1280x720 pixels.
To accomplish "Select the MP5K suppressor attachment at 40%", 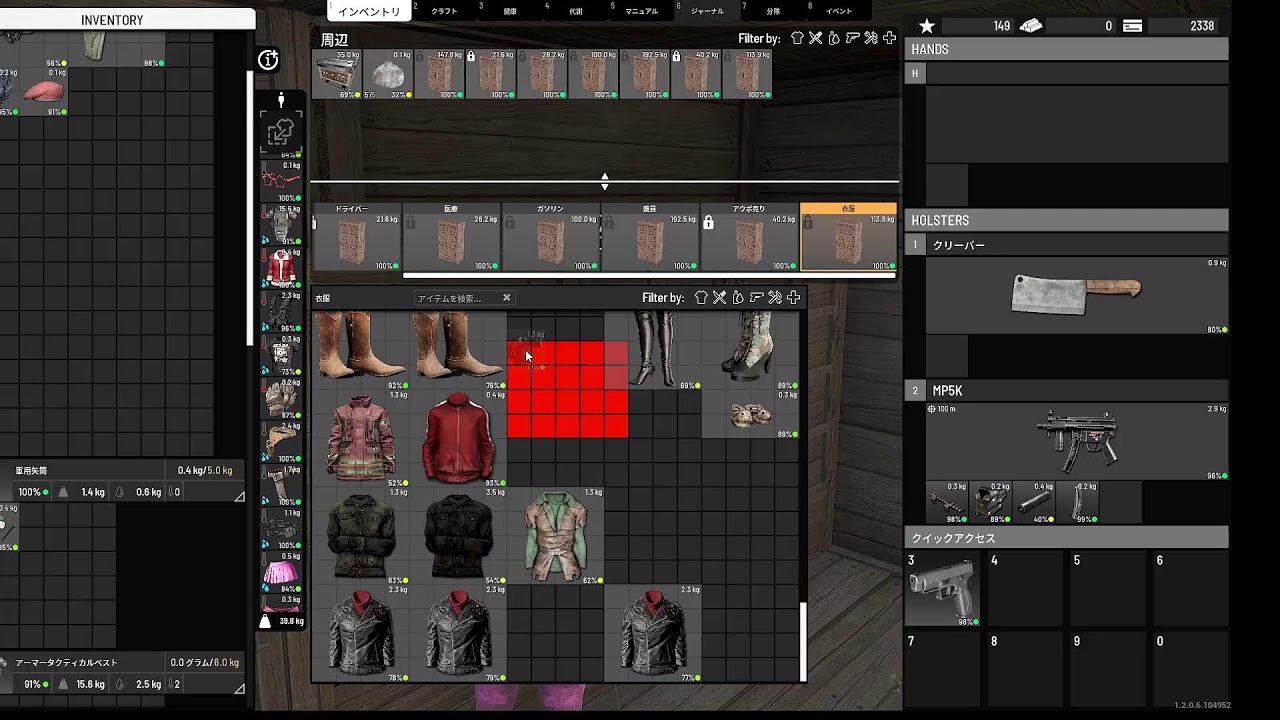I will coord(1035,502).
